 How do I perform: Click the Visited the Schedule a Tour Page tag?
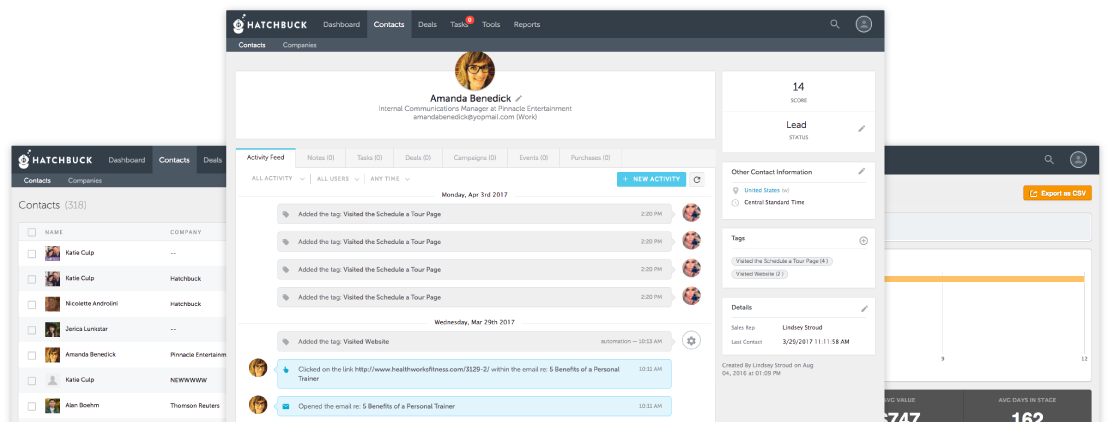click(782, 261)
